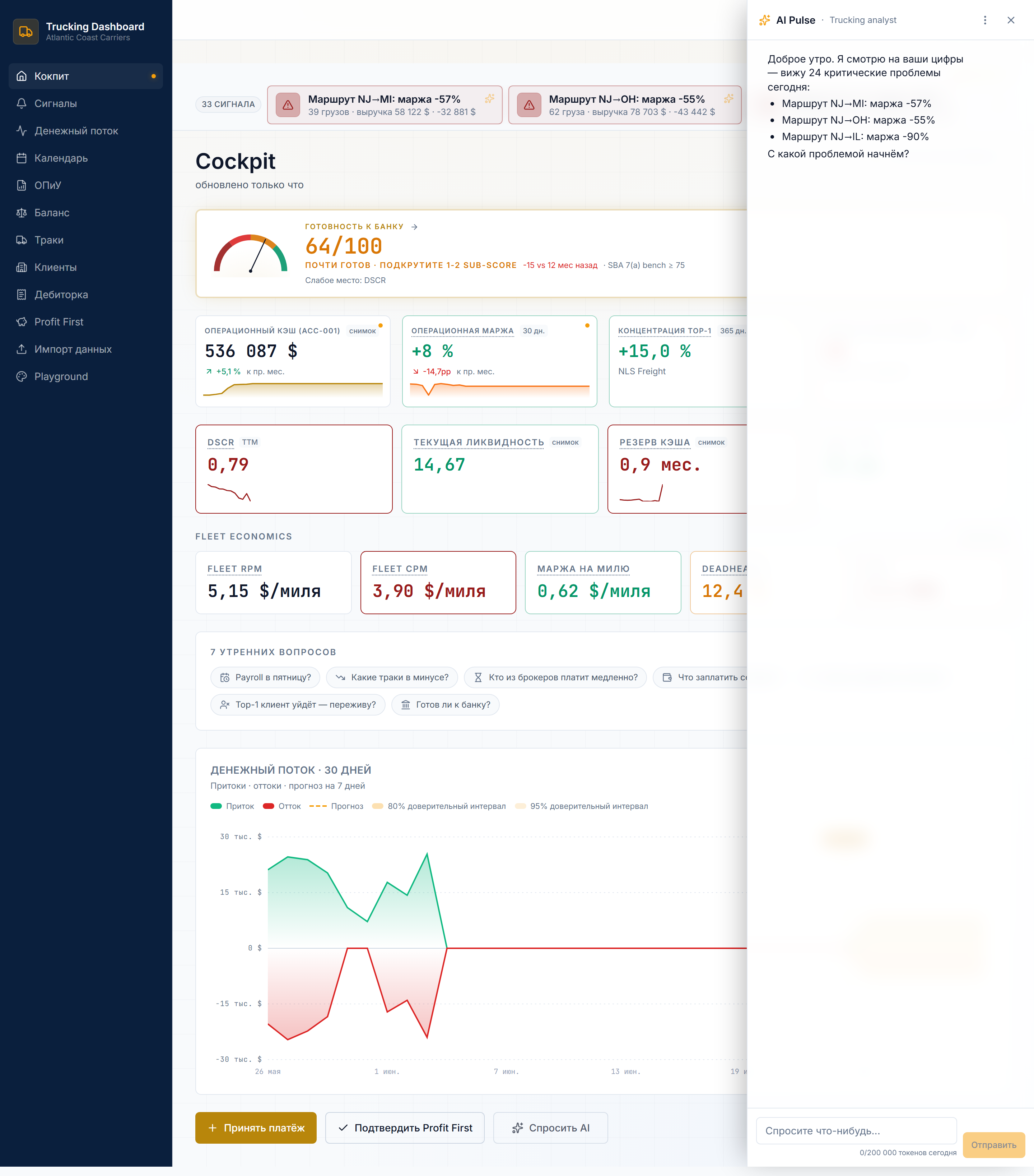Click the Импорт данных upload icon
The image size is (1034, 1176).
pyautogui.click(x=21, y=349)
